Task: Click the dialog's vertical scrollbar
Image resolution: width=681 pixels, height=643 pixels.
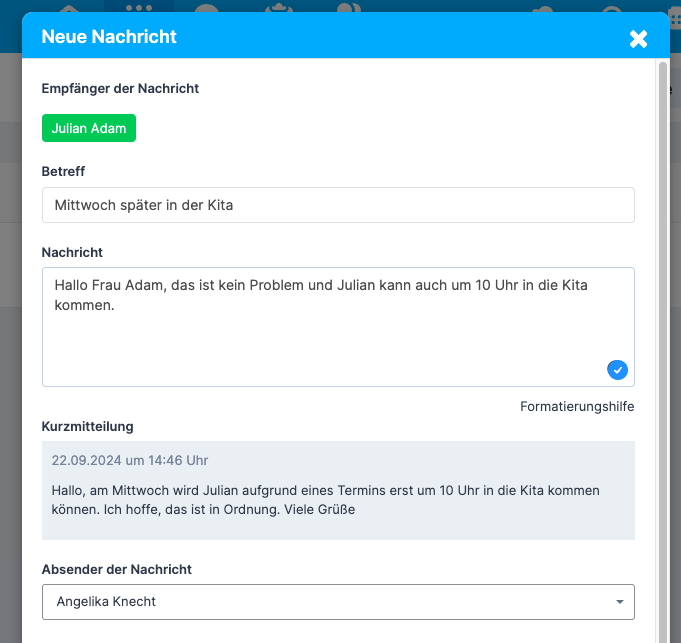Action: 662,352
